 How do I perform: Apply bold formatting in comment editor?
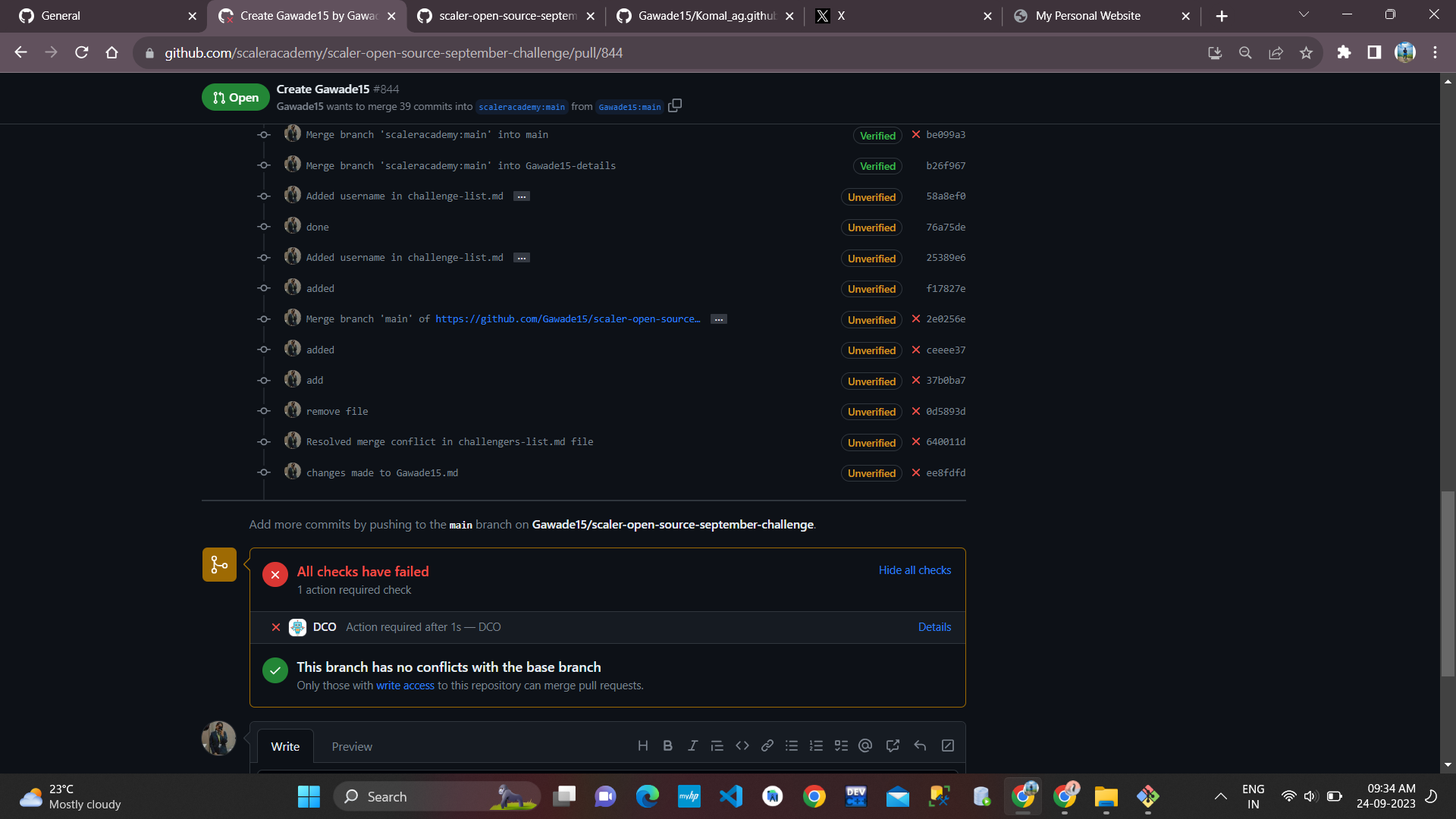[x=667, y=745]
